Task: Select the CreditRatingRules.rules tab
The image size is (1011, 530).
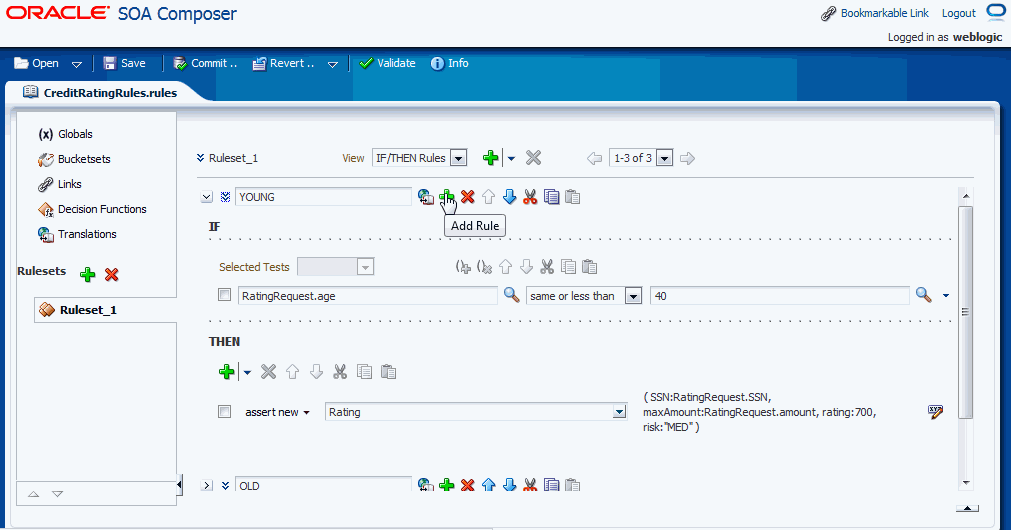Action: click(100, 92)
